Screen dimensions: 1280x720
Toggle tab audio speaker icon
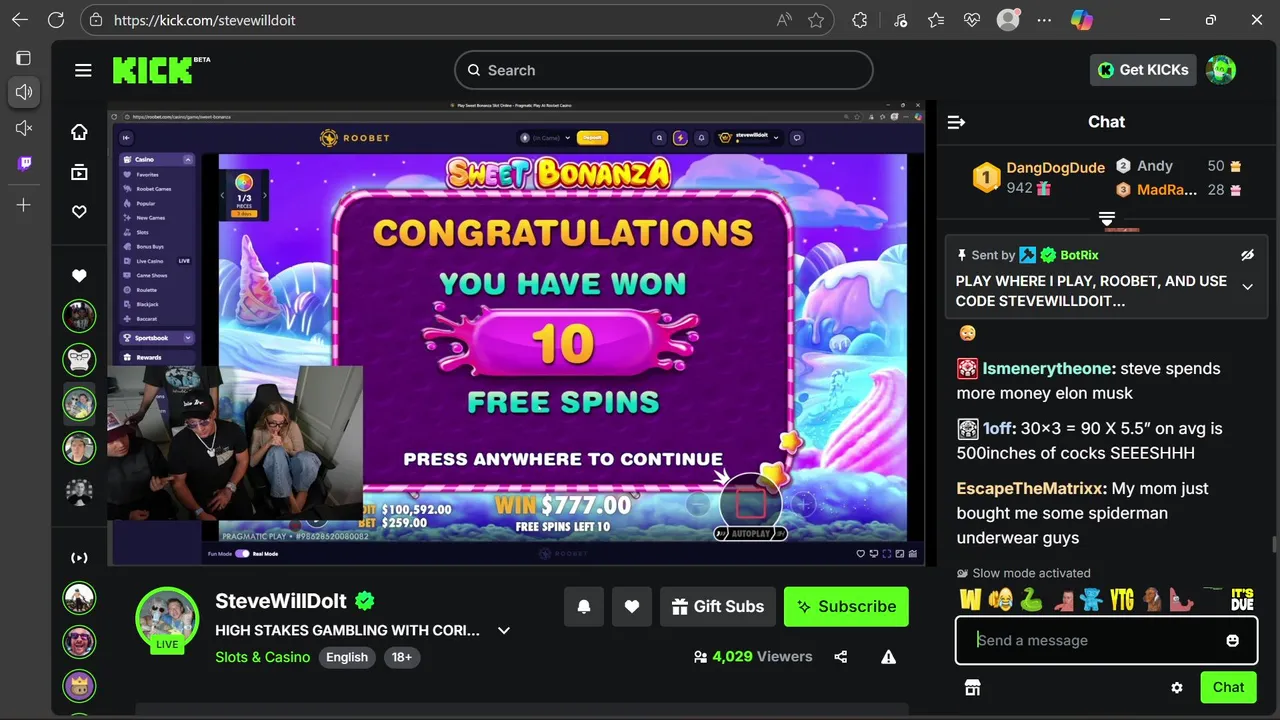24,92
